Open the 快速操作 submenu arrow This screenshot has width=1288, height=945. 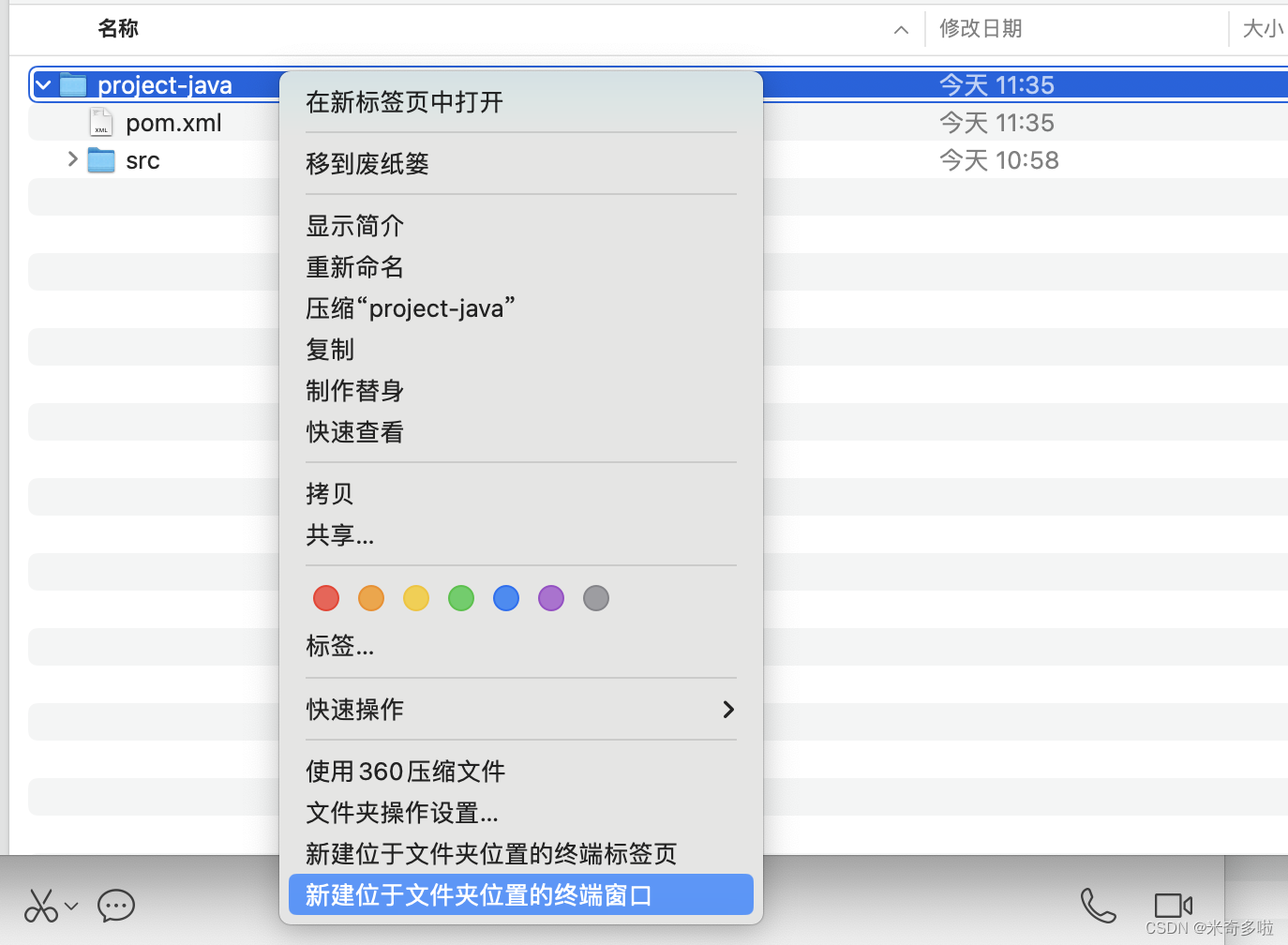(x=728, y=710)
